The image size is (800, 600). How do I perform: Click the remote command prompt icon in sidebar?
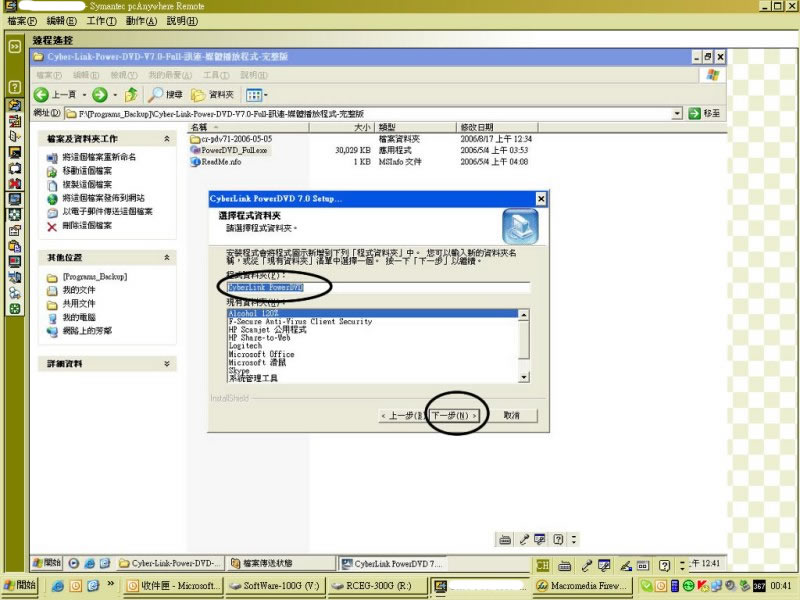point(15,152)
